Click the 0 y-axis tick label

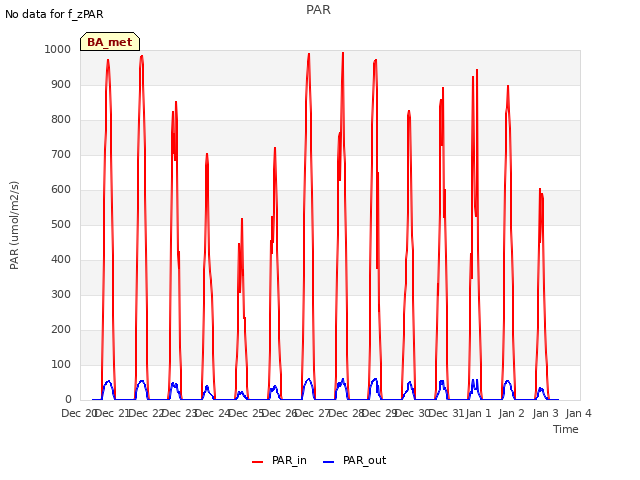(x=68, y=399)
